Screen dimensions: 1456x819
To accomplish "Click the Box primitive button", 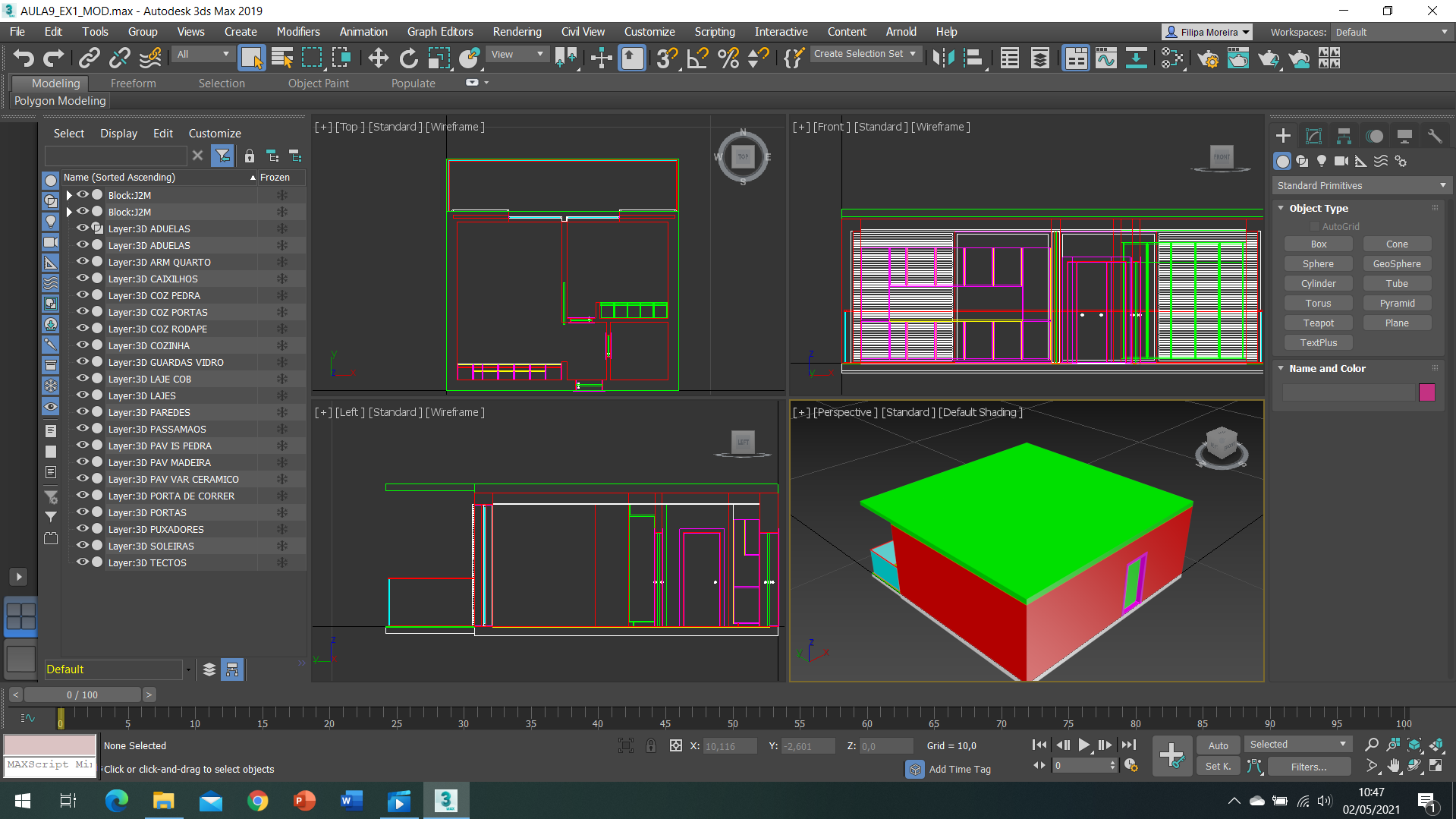I will (1318, 244).
